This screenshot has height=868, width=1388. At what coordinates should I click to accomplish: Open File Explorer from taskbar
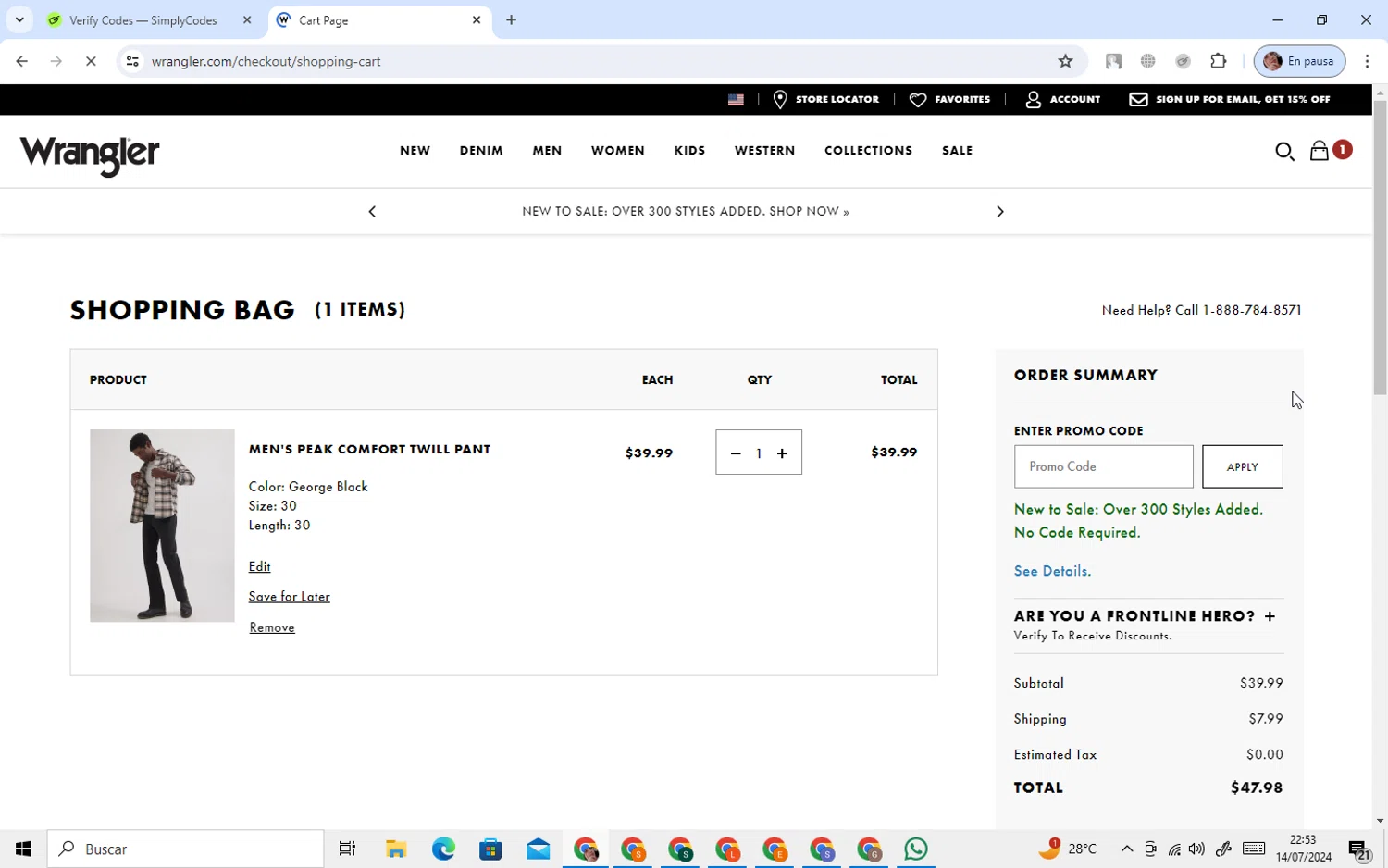click(x=396, y=849)
